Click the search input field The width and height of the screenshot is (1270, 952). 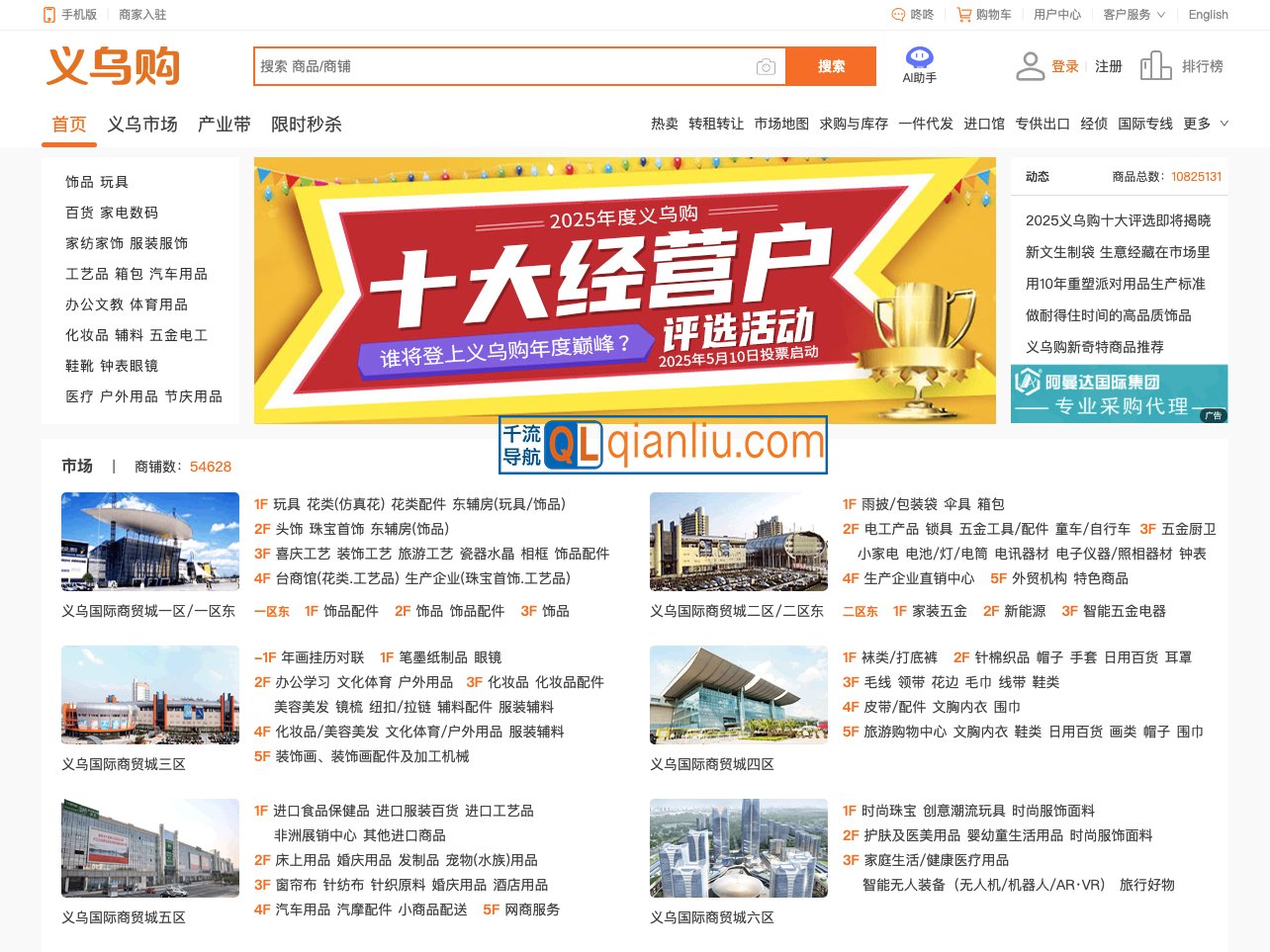click(x=495, y=67)
